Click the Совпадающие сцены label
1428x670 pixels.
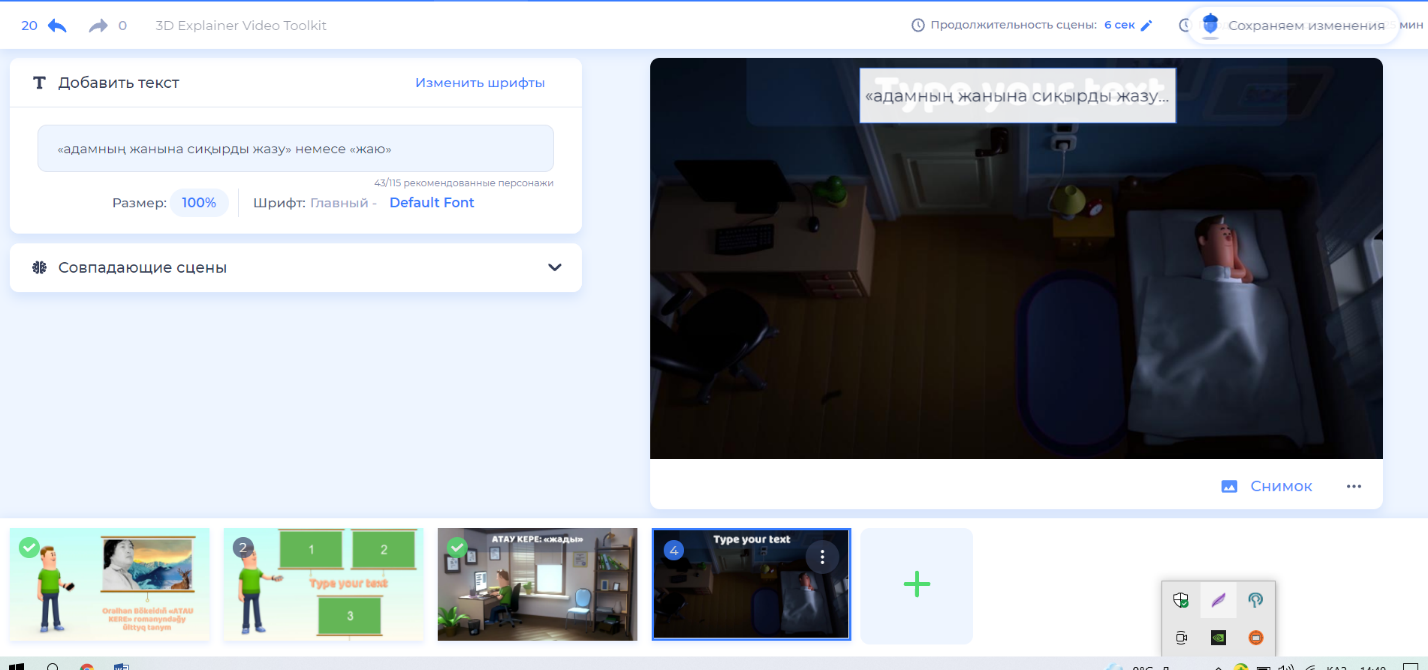click(x=142, y=268)
